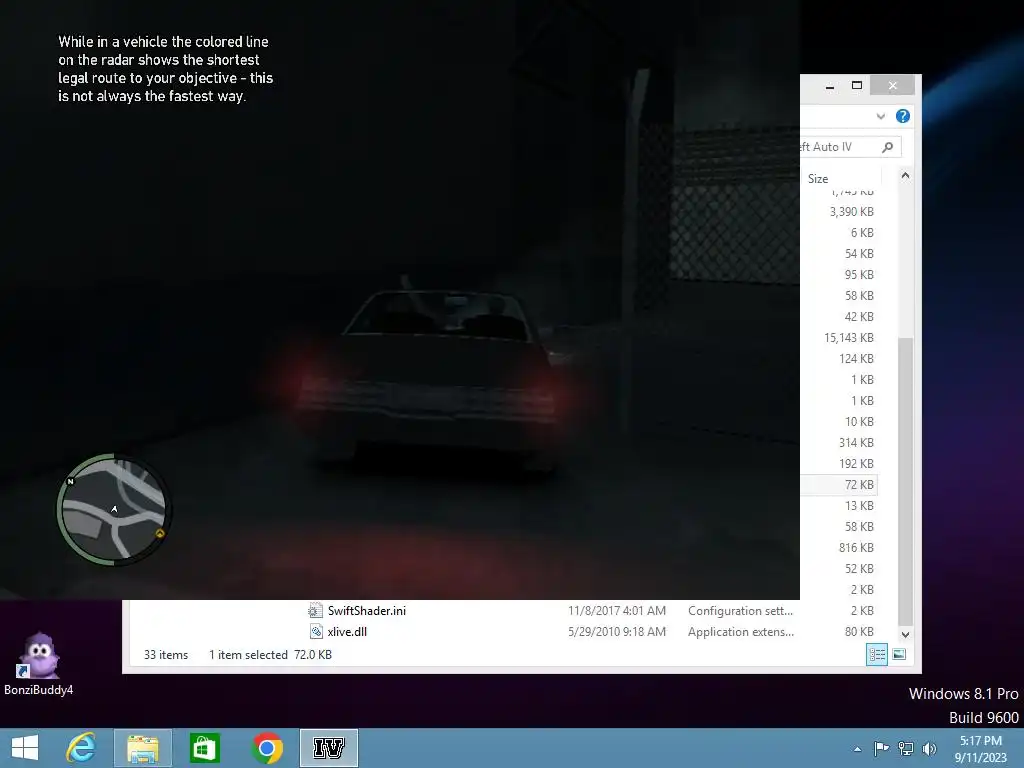
Task: Select the SwiftShader.ini file
Action: click(x=366, y=611)
